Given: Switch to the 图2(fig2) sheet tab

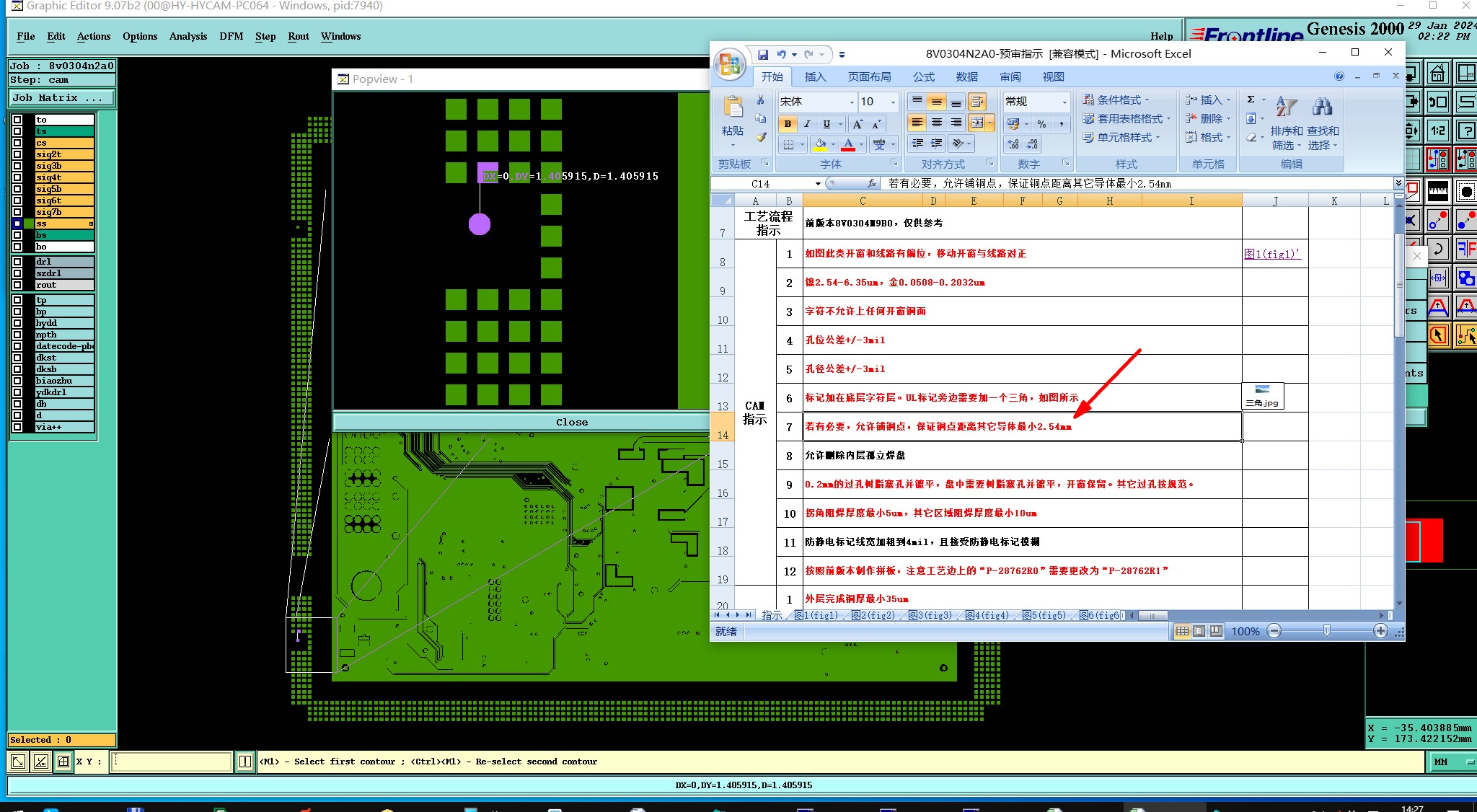Looking at the screenshot, I should 873,615.
